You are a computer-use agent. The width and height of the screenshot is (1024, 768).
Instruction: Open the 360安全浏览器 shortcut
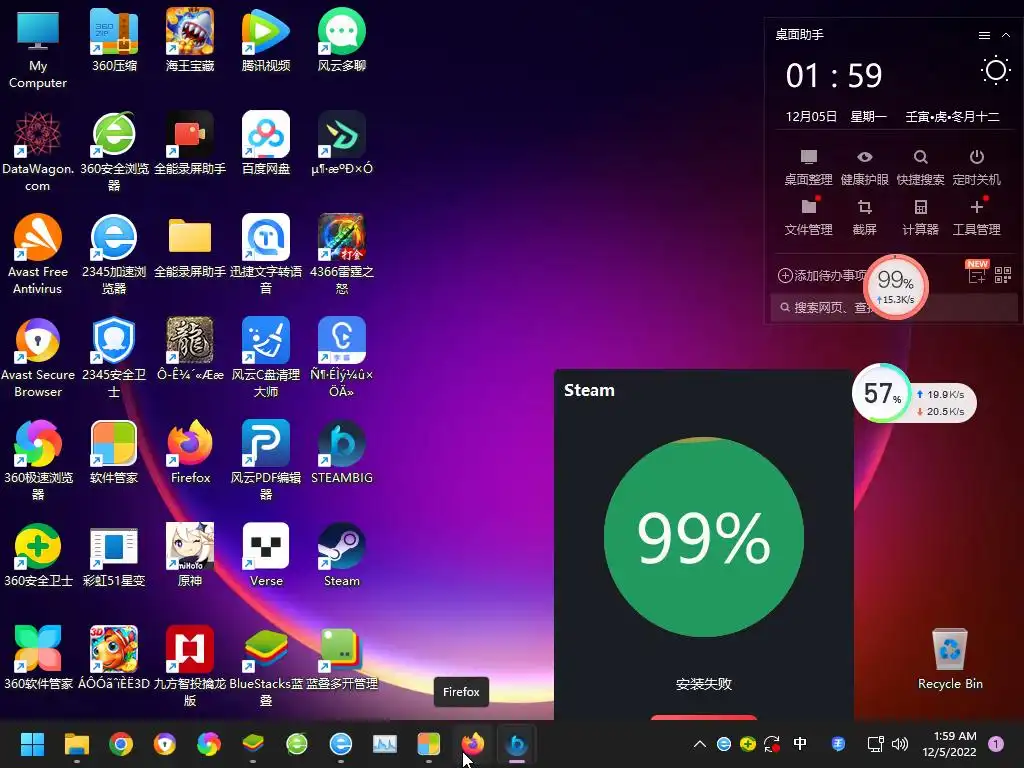pyautogui.click(x=114, y=152)
